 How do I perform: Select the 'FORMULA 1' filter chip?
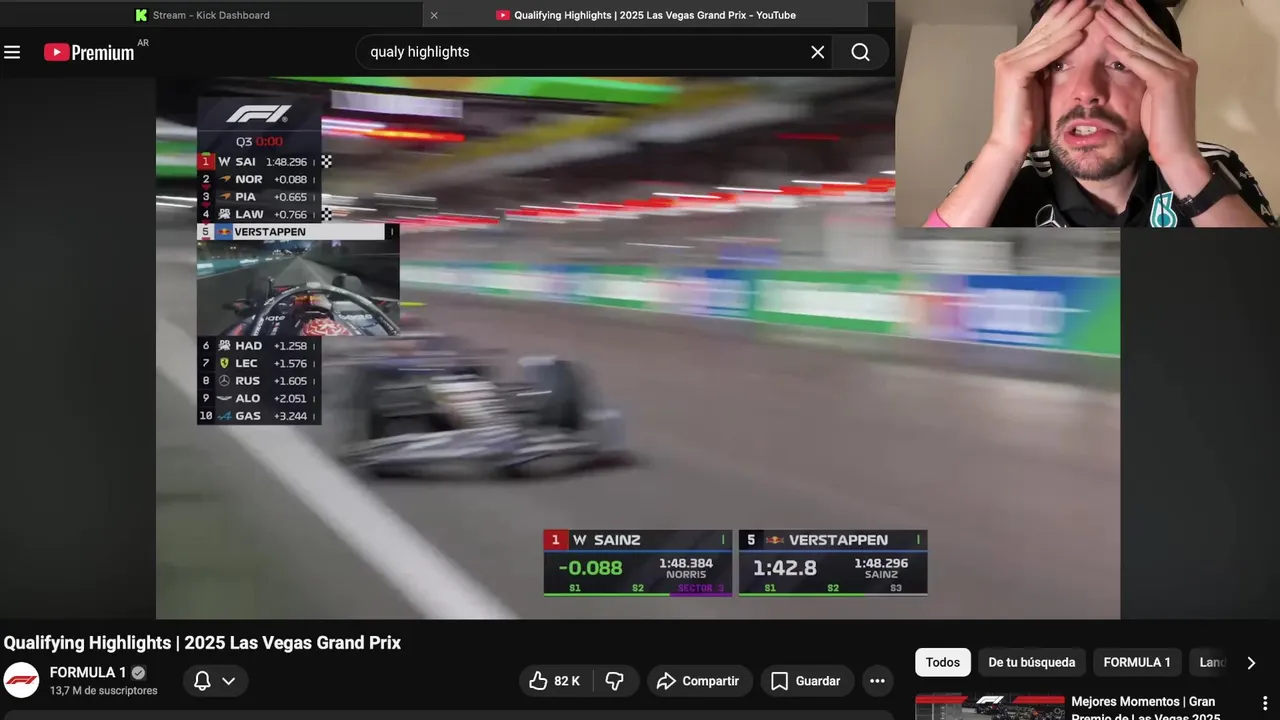(x=1137, y=662)
